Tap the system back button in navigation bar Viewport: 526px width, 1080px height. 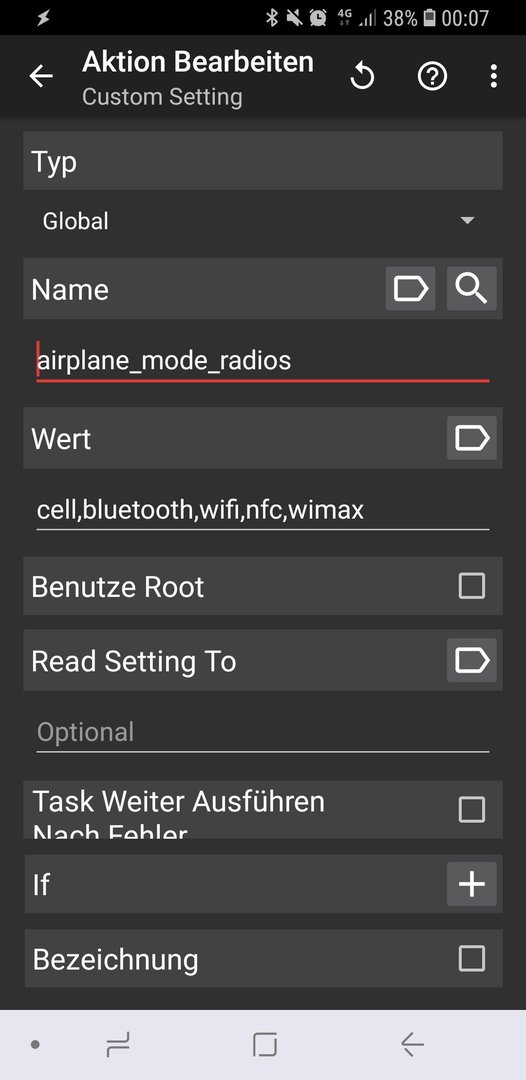[x=412, y=1045]
